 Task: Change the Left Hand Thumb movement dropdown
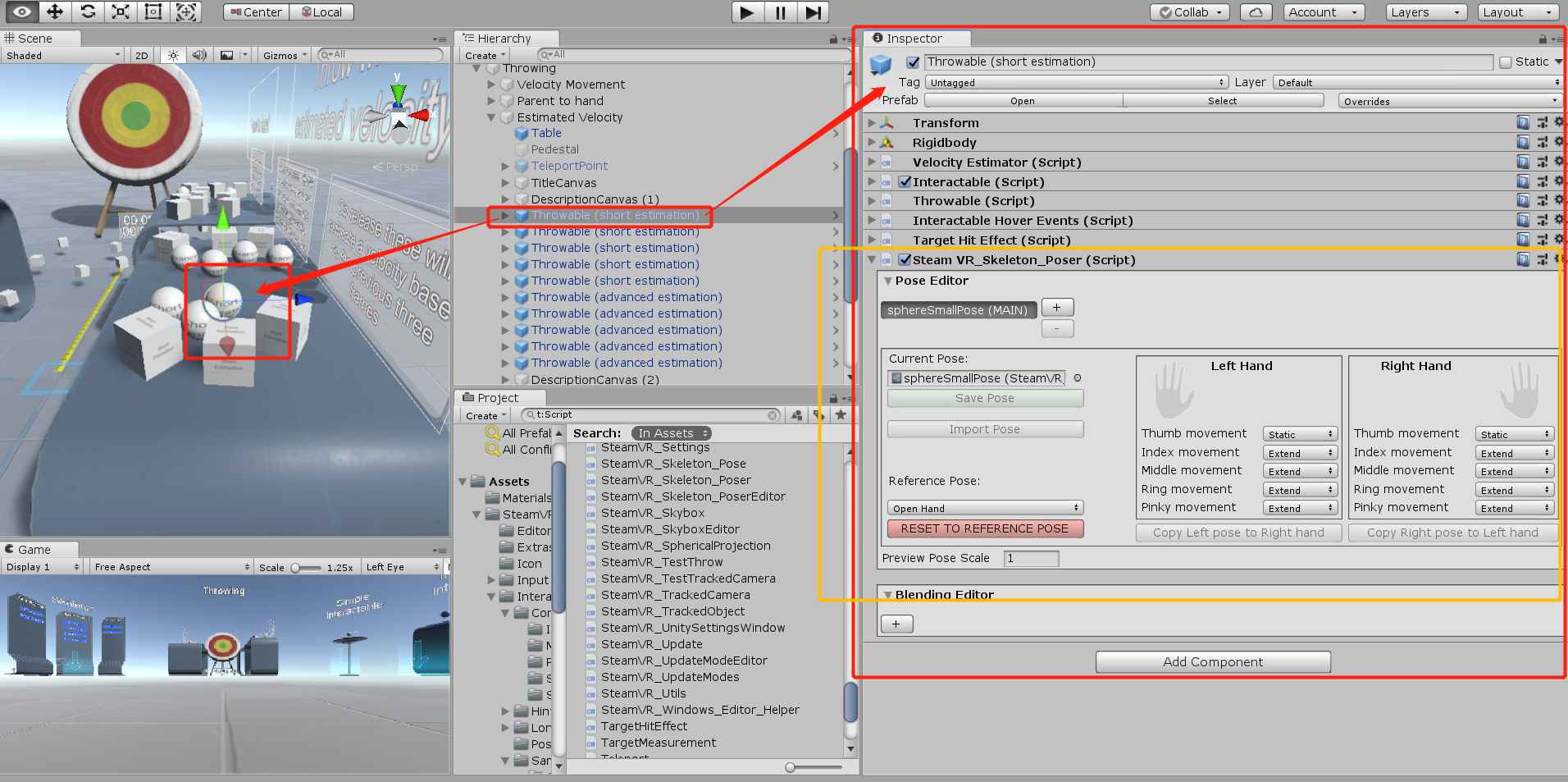(x=1300, y=433)
